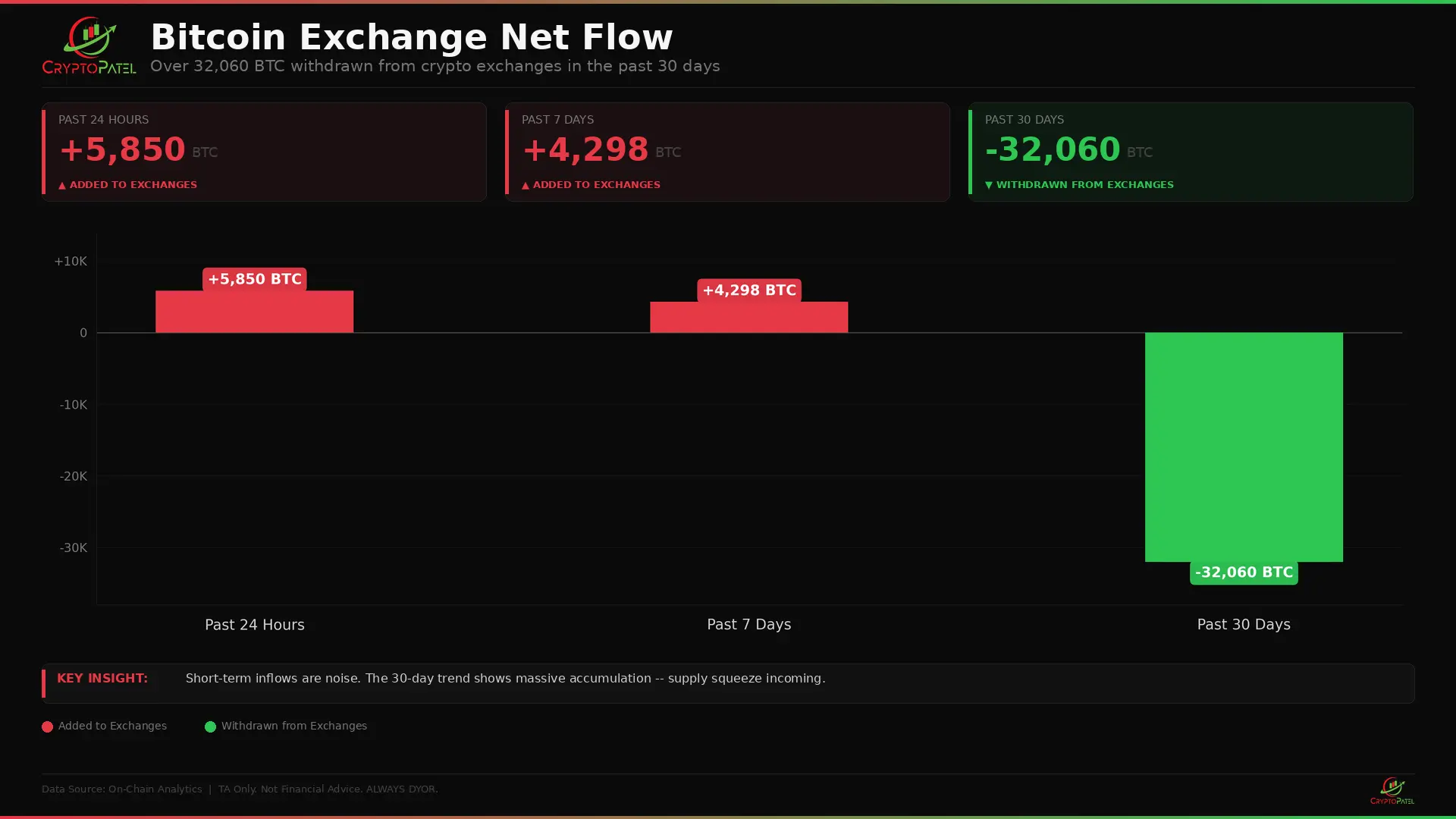Open the Past 30 Days summary card value

(1053, 149)
